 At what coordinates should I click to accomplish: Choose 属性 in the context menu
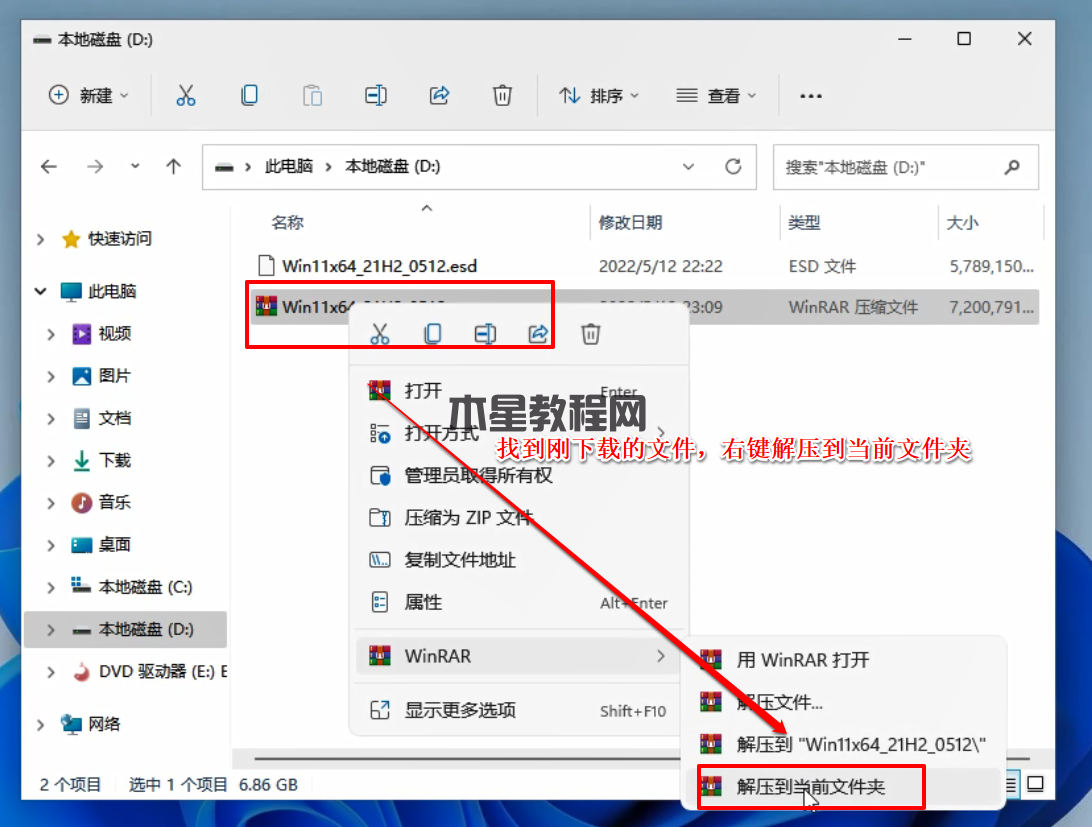point(518,602)
